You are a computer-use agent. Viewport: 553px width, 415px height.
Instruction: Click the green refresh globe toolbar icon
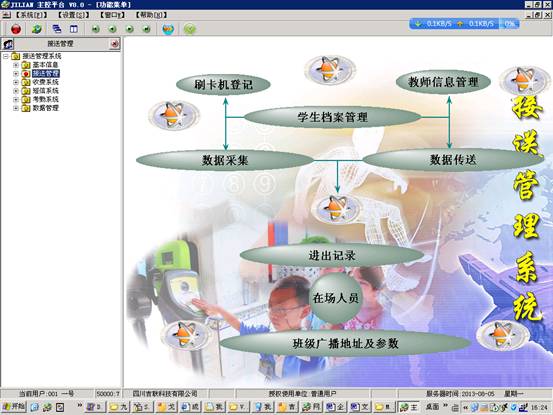[x=36, y=29]
